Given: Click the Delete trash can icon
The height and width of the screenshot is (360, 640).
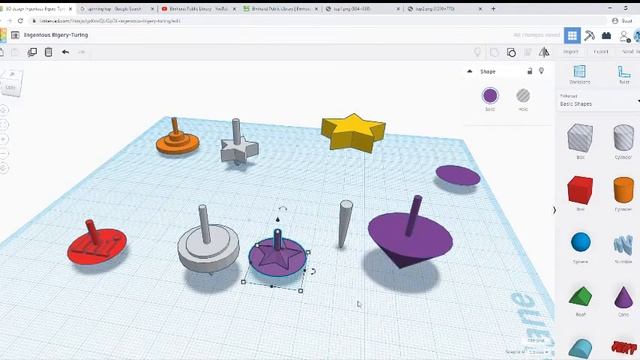Looking at the screenshot, I should click(x=49, y=52).
